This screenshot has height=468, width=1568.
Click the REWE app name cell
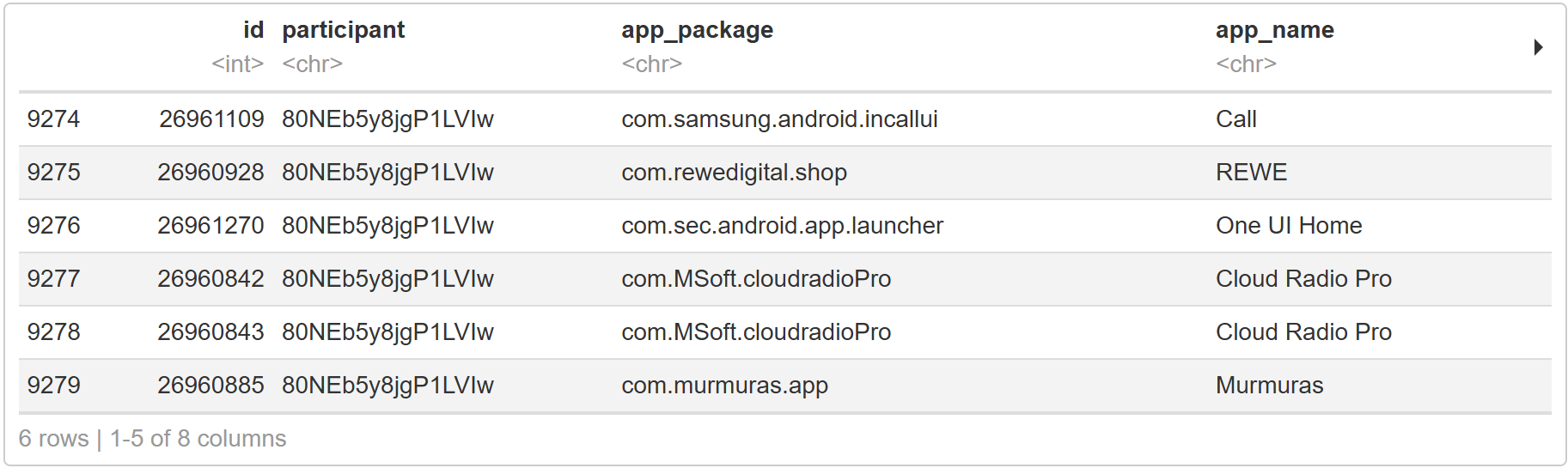(1251, 173)
